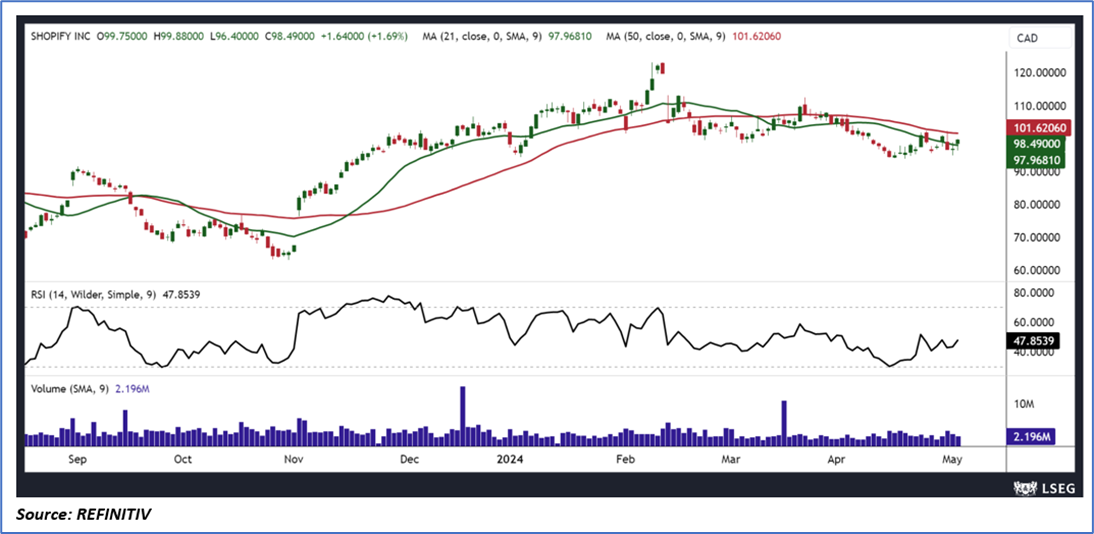Click the 60.0000 RSI axis label

1035,322
